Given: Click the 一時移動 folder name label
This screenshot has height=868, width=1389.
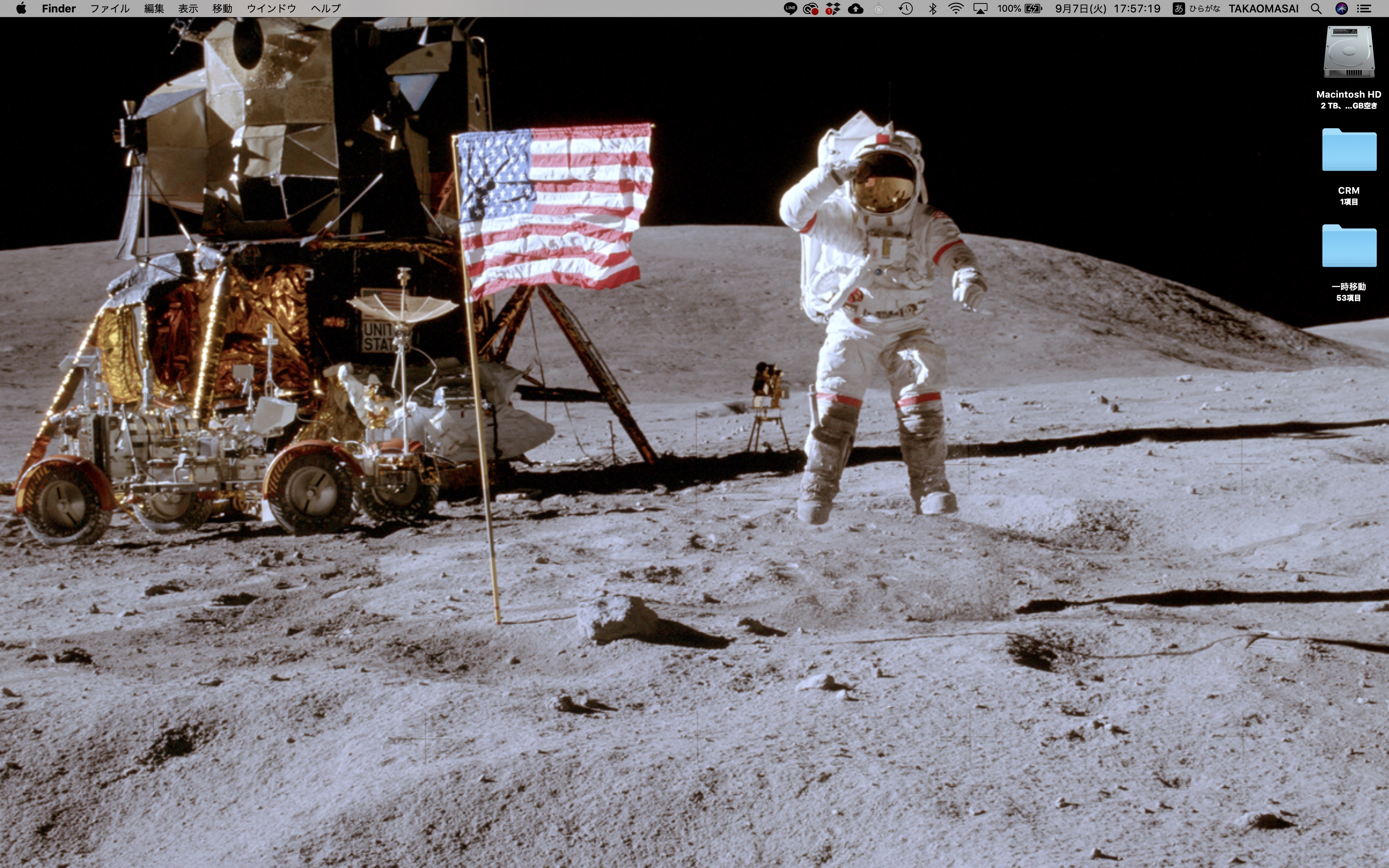Looking at the screenshot, I should tap(1348, 286).
